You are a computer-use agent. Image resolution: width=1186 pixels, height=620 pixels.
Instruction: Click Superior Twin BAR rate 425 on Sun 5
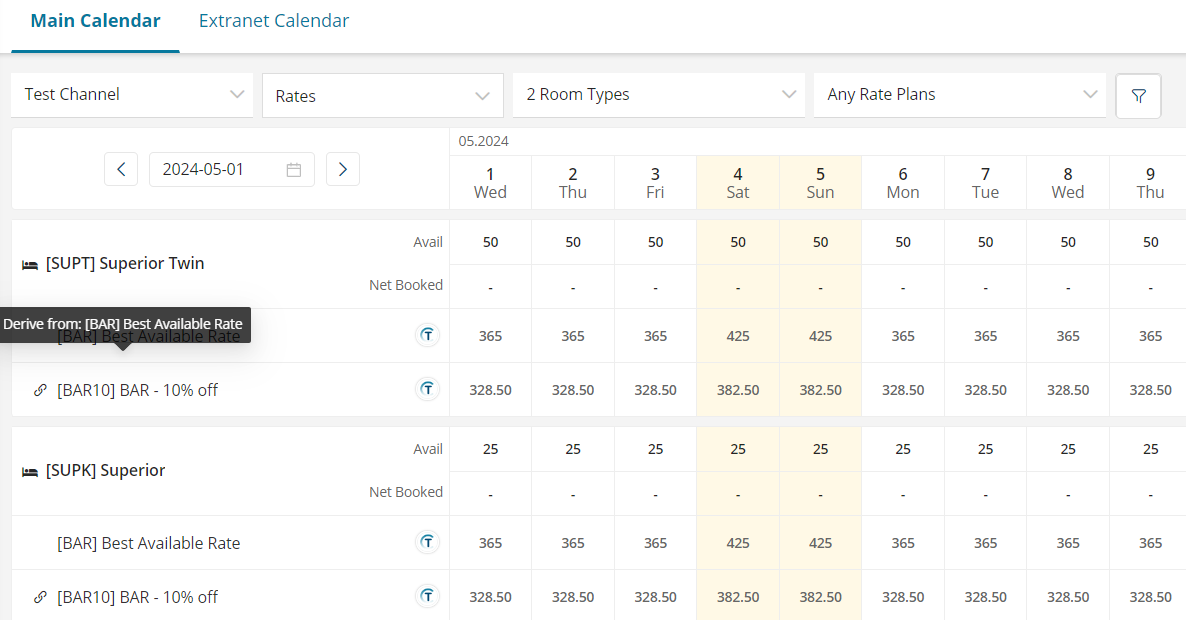click(x=820, y=336)
